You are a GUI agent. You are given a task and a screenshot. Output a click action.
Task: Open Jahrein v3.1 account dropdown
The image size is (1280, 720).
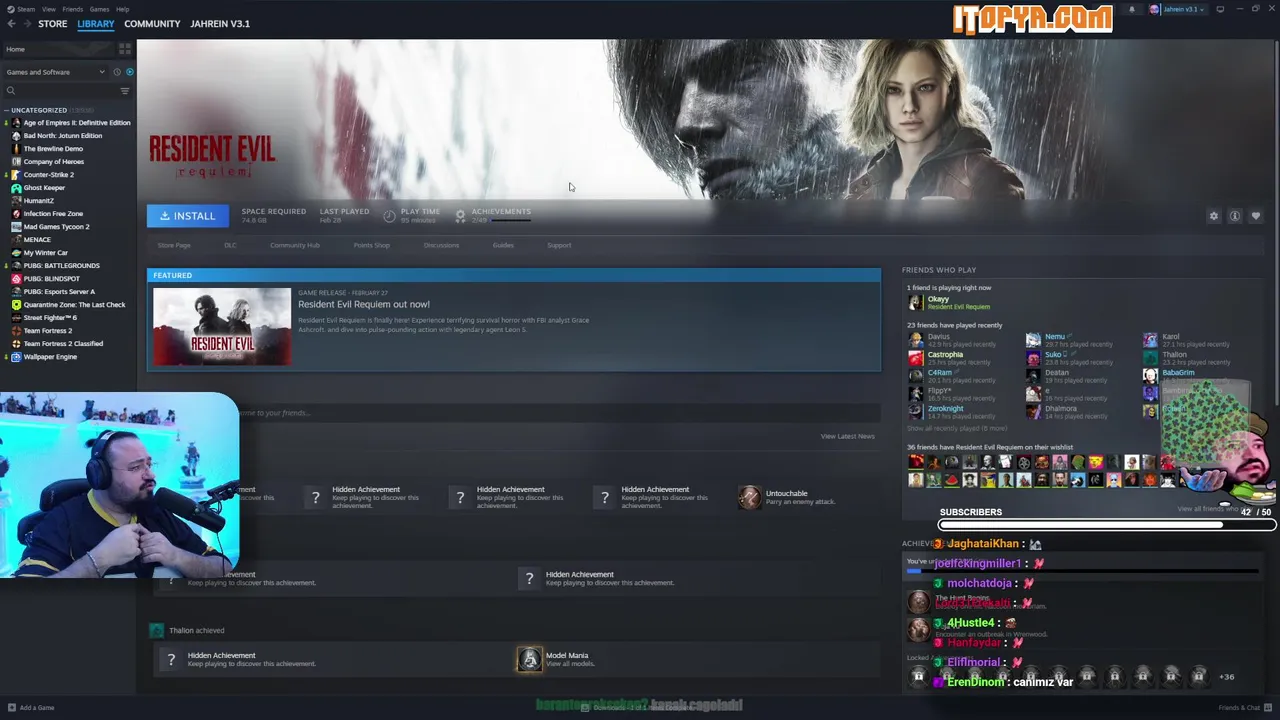(x=1181, y=9)
